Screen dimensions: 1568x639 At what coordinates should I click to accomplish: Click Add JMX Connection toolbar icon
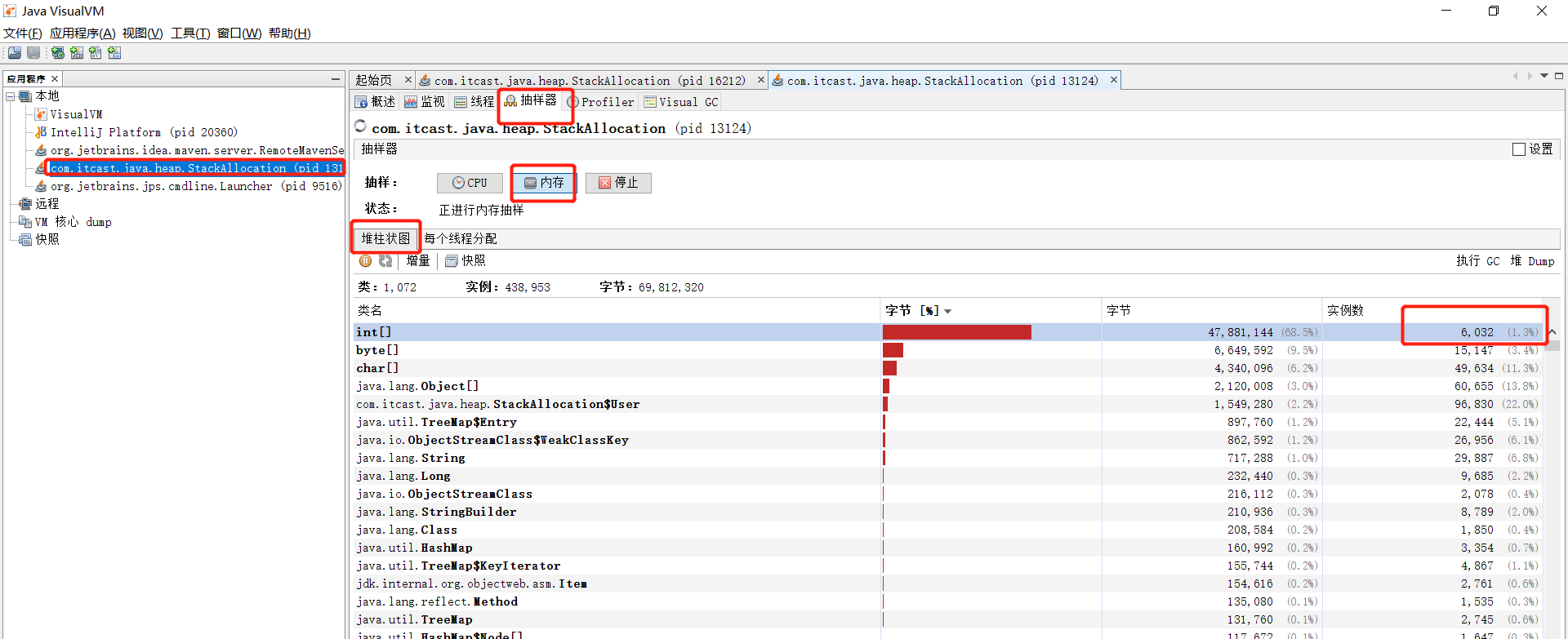click(x=77, y=53)
